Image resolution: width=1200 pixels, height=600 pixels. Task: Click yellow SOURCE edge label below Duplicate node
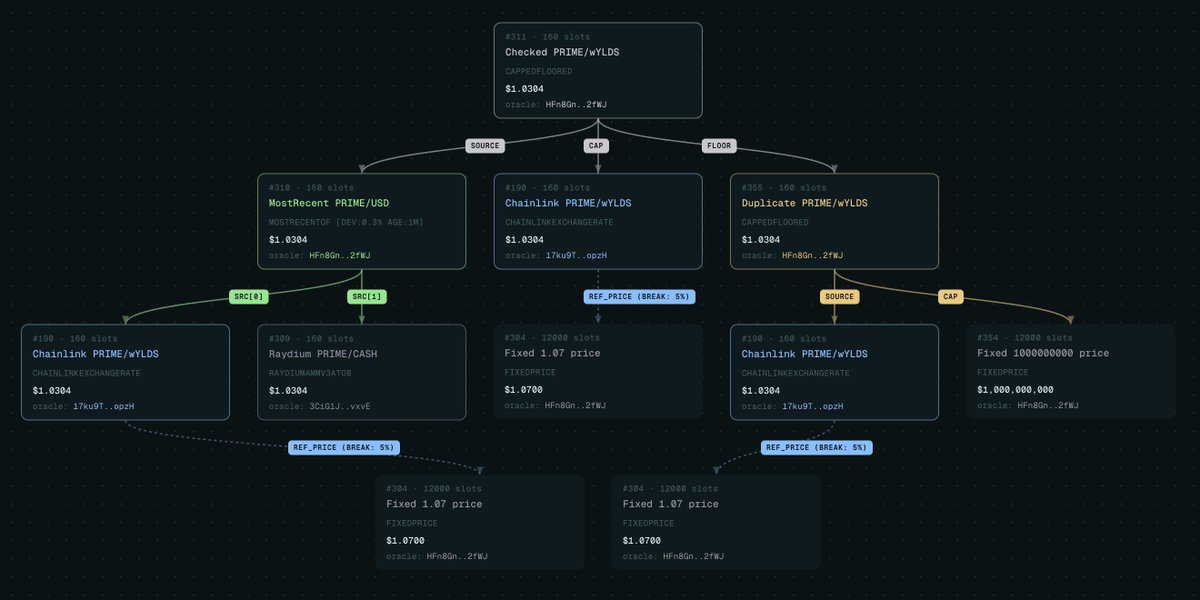(840, 297)
